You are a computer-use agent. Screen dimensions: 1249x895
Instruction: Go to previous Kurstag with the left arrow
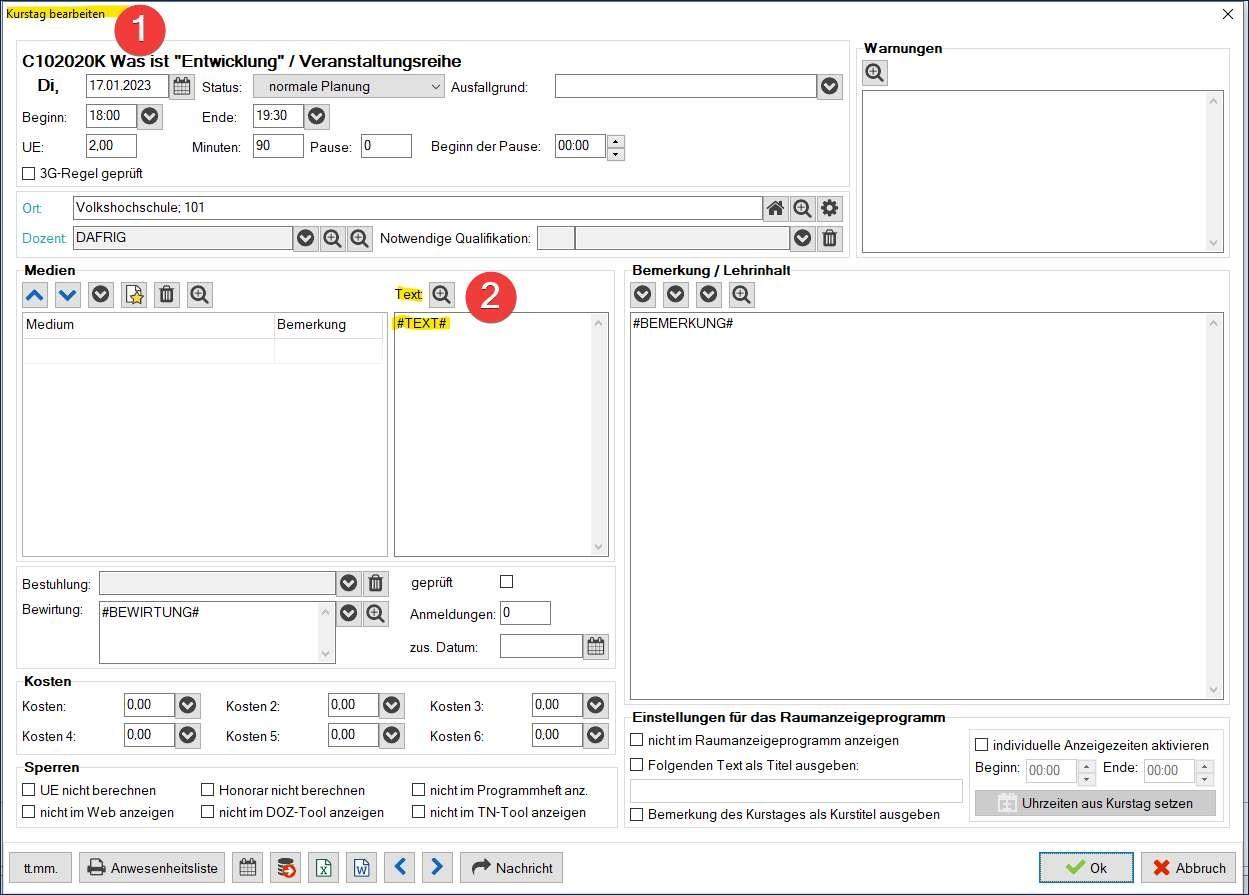click(400, 868)
